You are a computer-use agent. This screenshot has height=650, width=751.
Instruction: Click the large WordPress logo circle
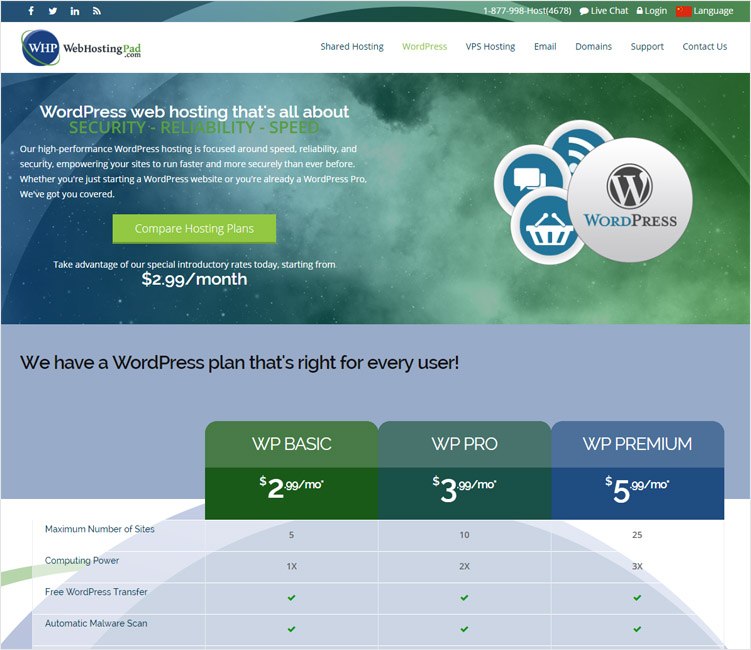(x=630, y=200)
